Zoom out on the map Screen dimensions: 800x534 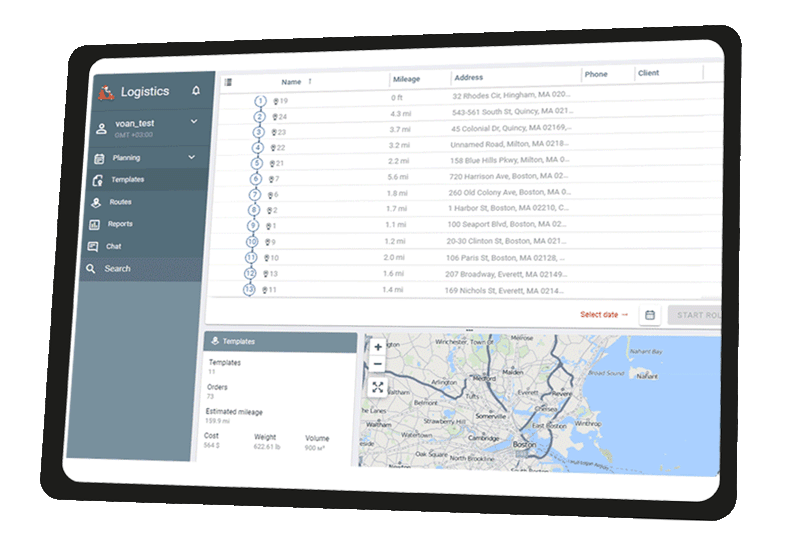click(x=377, y=365)
